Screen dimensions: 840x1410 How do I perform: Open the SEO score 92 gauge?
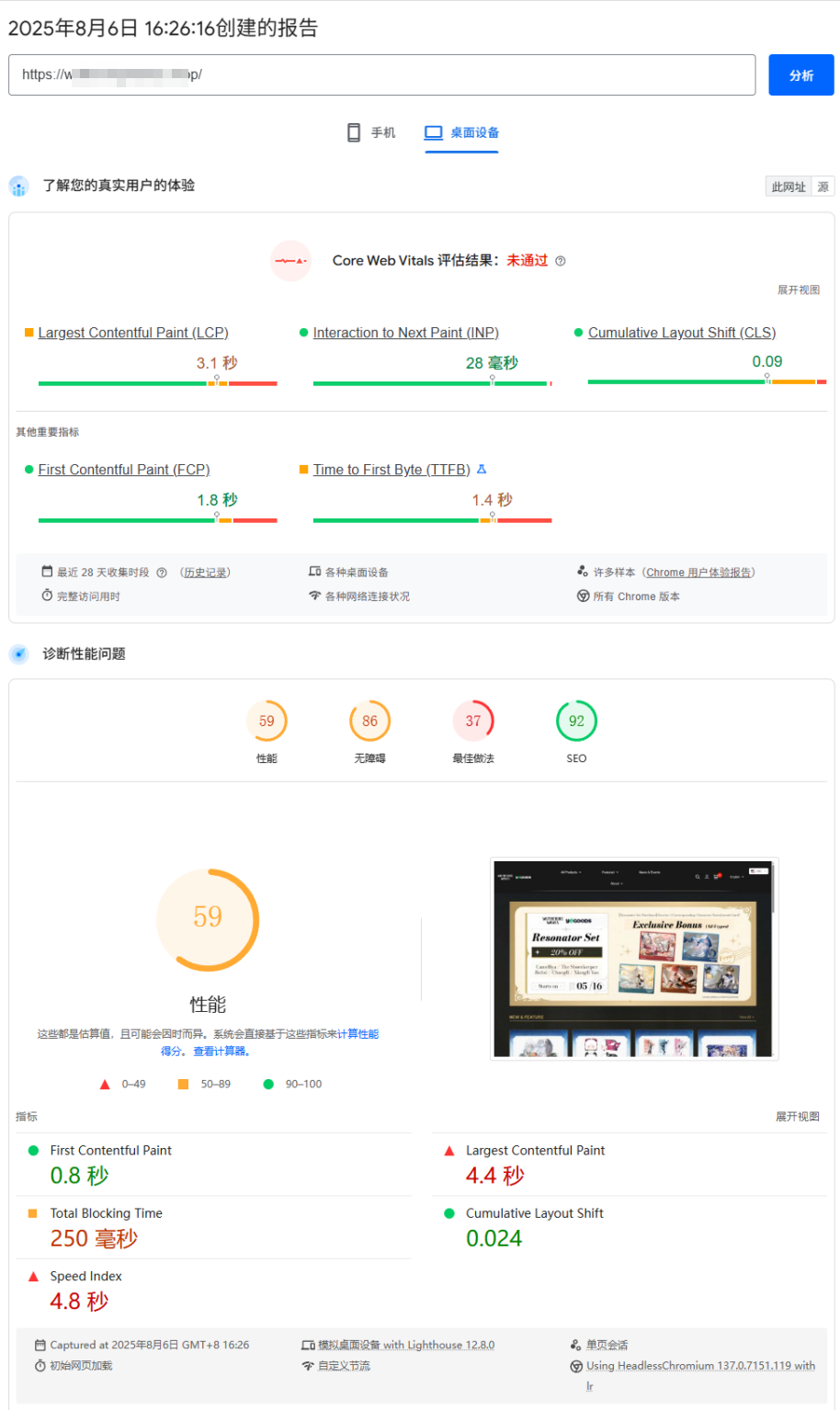(576, 722)
